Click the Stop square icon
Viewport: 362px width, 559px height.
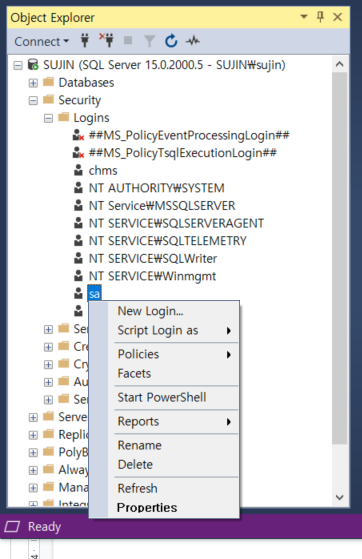pyautogui.click(x=128, y=40)
